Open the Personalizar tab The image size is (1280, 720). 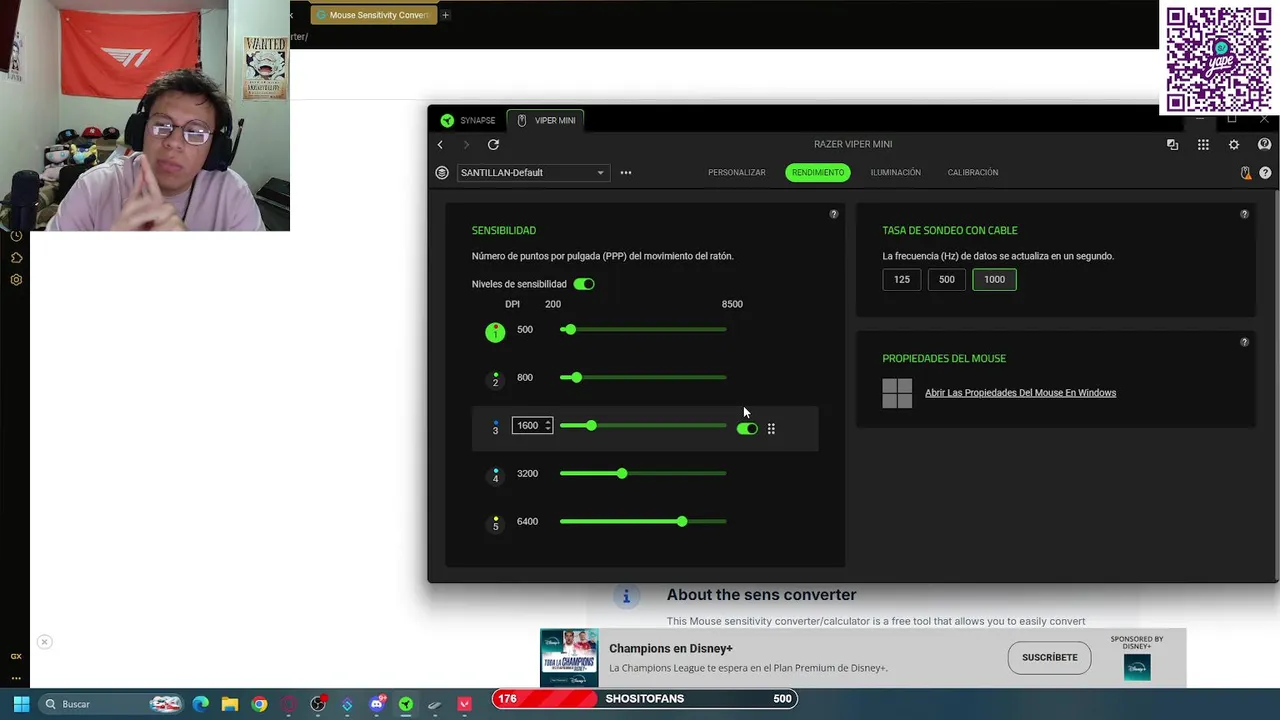coord(737,173)
